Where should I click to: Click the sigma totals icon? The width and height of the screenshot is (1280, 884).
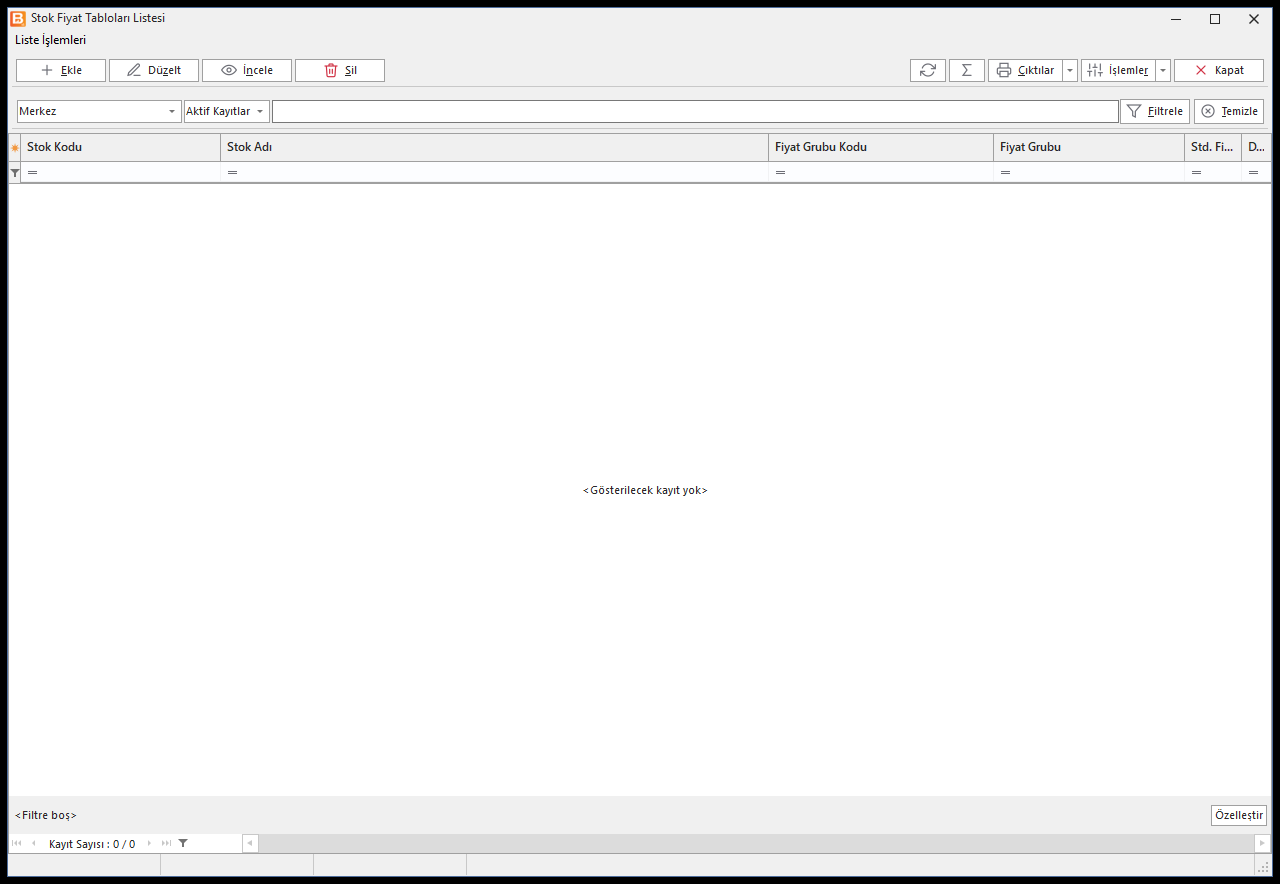[967, 70]
